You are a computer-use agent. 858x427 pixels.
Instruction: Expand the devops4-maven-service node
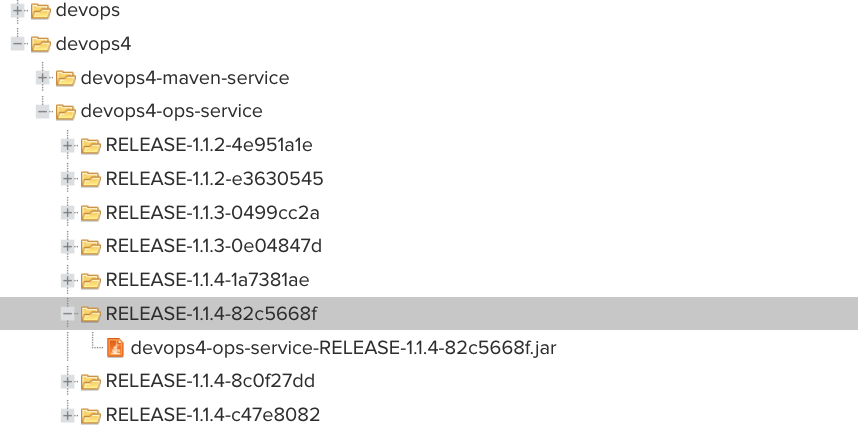point(43,78)
